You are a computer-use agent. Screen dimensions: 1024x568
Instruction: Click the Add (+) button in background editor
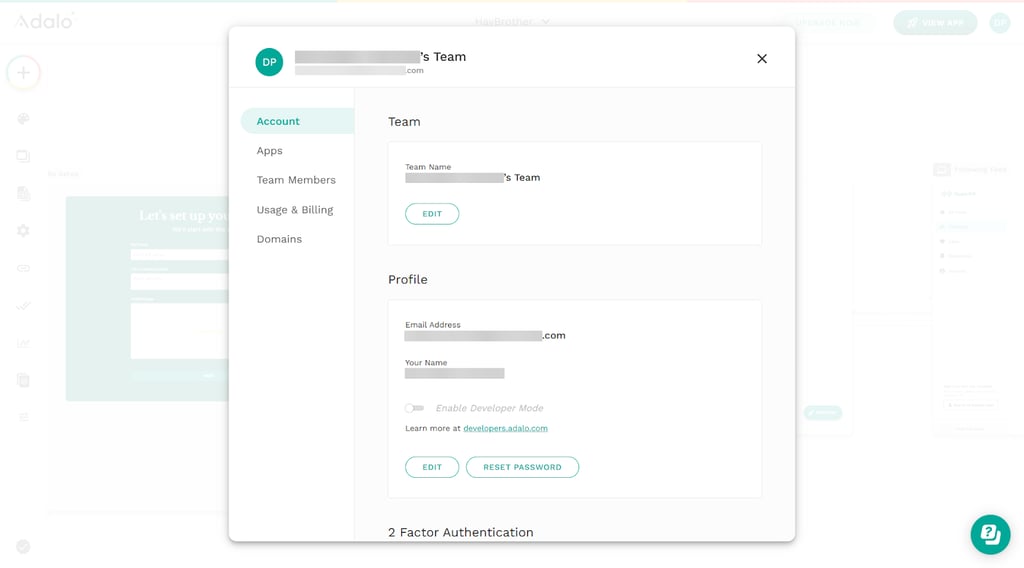point(24,72)
